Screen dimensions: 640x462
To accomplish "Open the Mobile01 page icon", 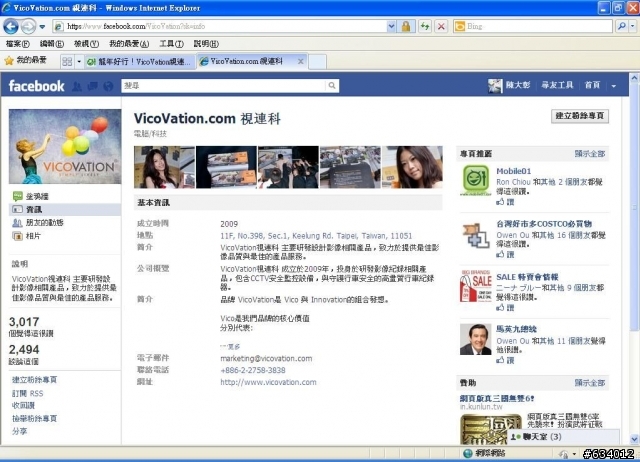I will [x=475, y=180].
